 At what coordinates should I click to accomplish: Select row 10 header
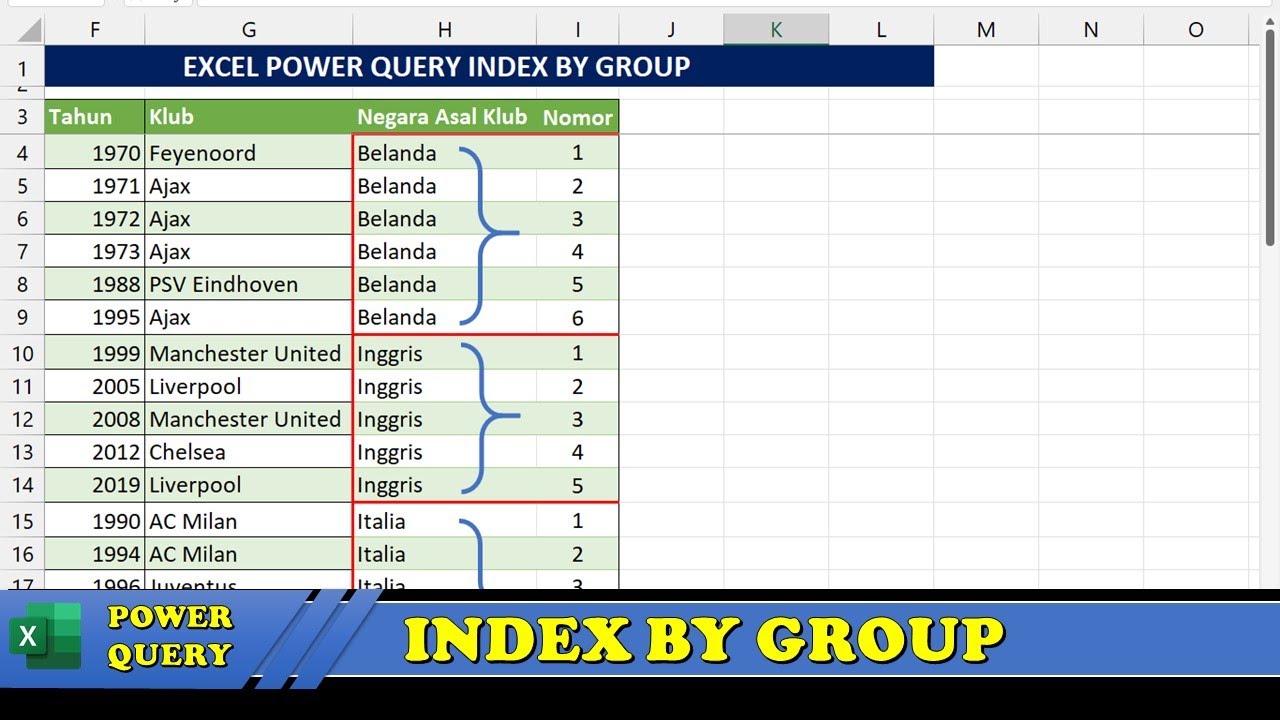point(22,353)
